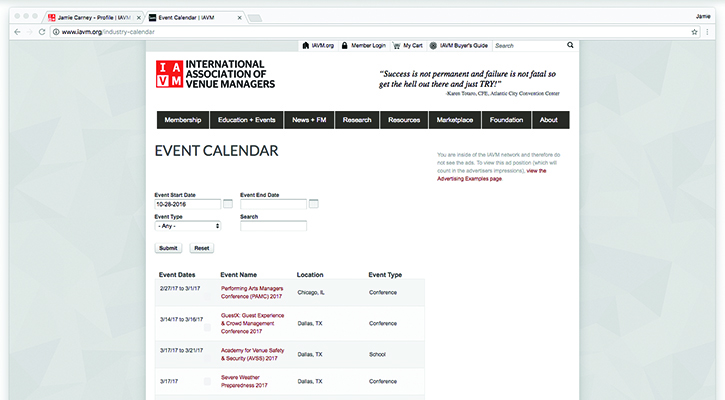Open the Research menu

(x=357, y=120)
